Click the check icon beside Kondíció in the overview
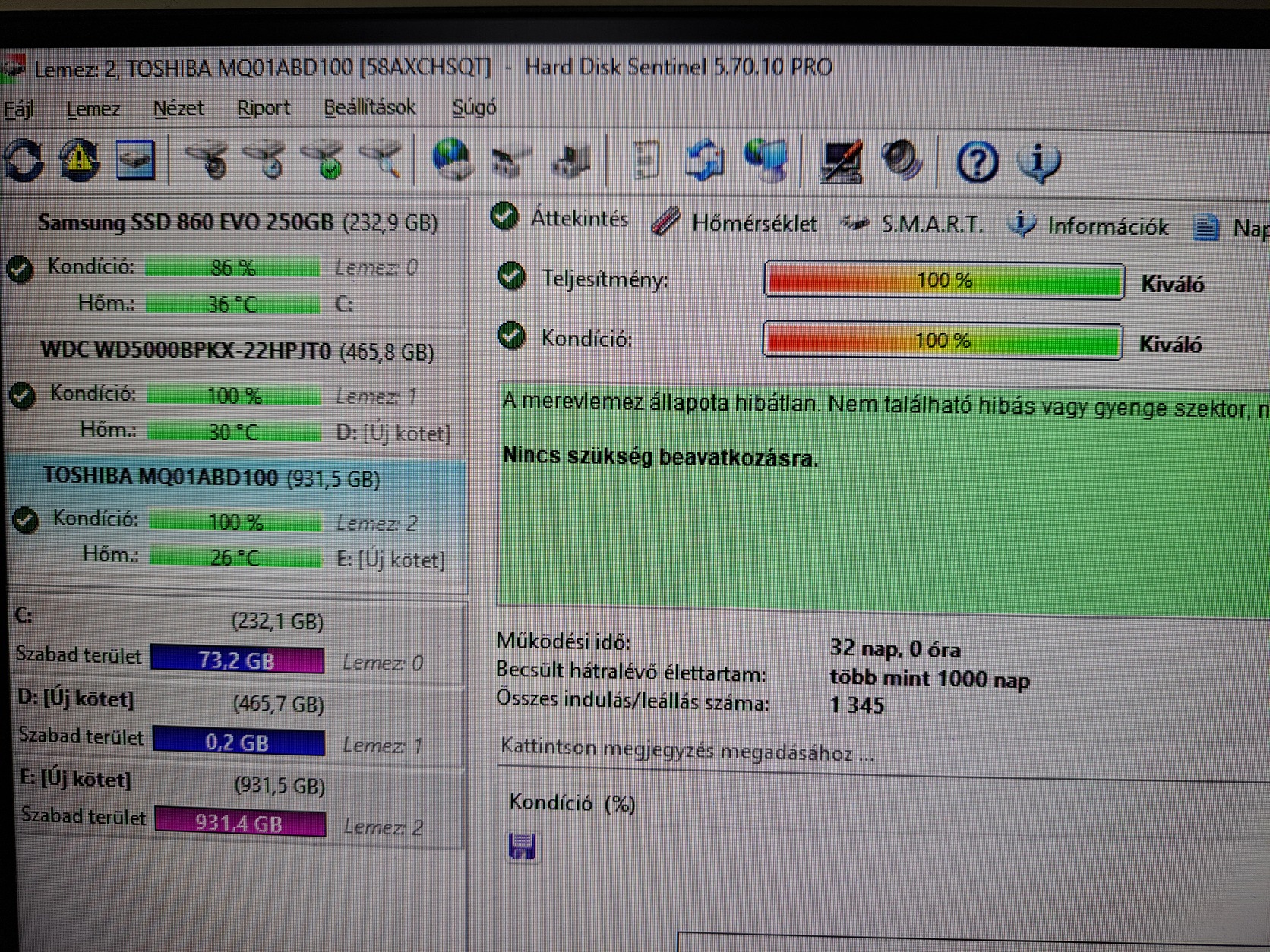 point(511,336)
